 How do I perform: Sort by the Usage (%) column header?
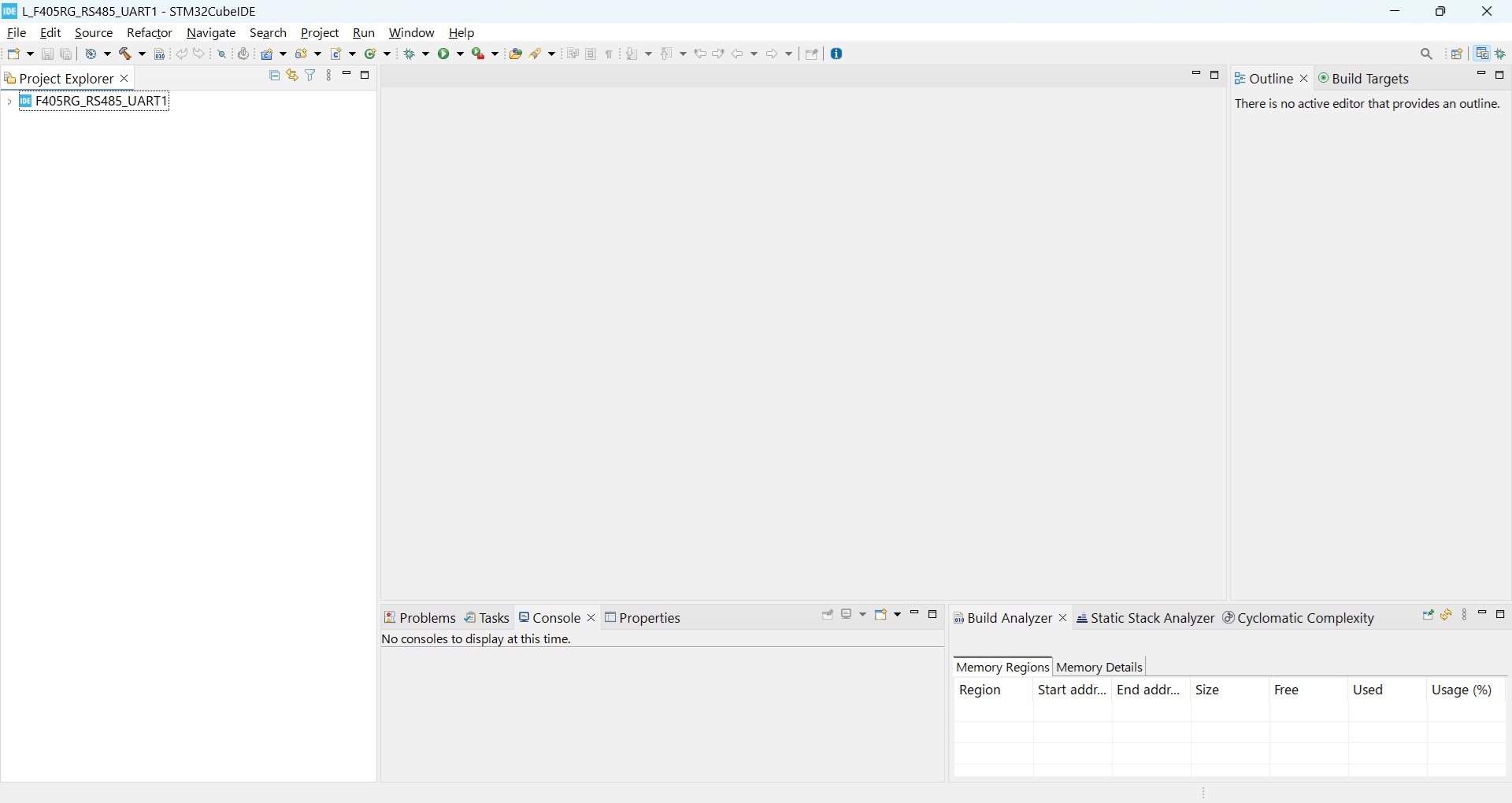tap(1467, 692)
